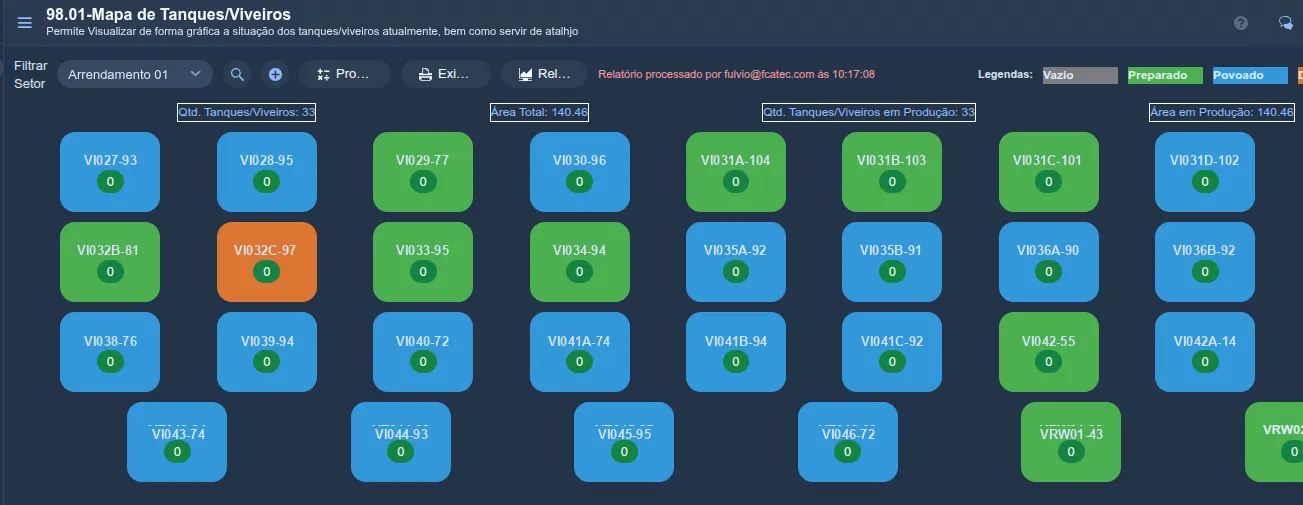Viewport: 1303px width, 505px height.
Task: Click the Exi... print button
Action: 446,74
